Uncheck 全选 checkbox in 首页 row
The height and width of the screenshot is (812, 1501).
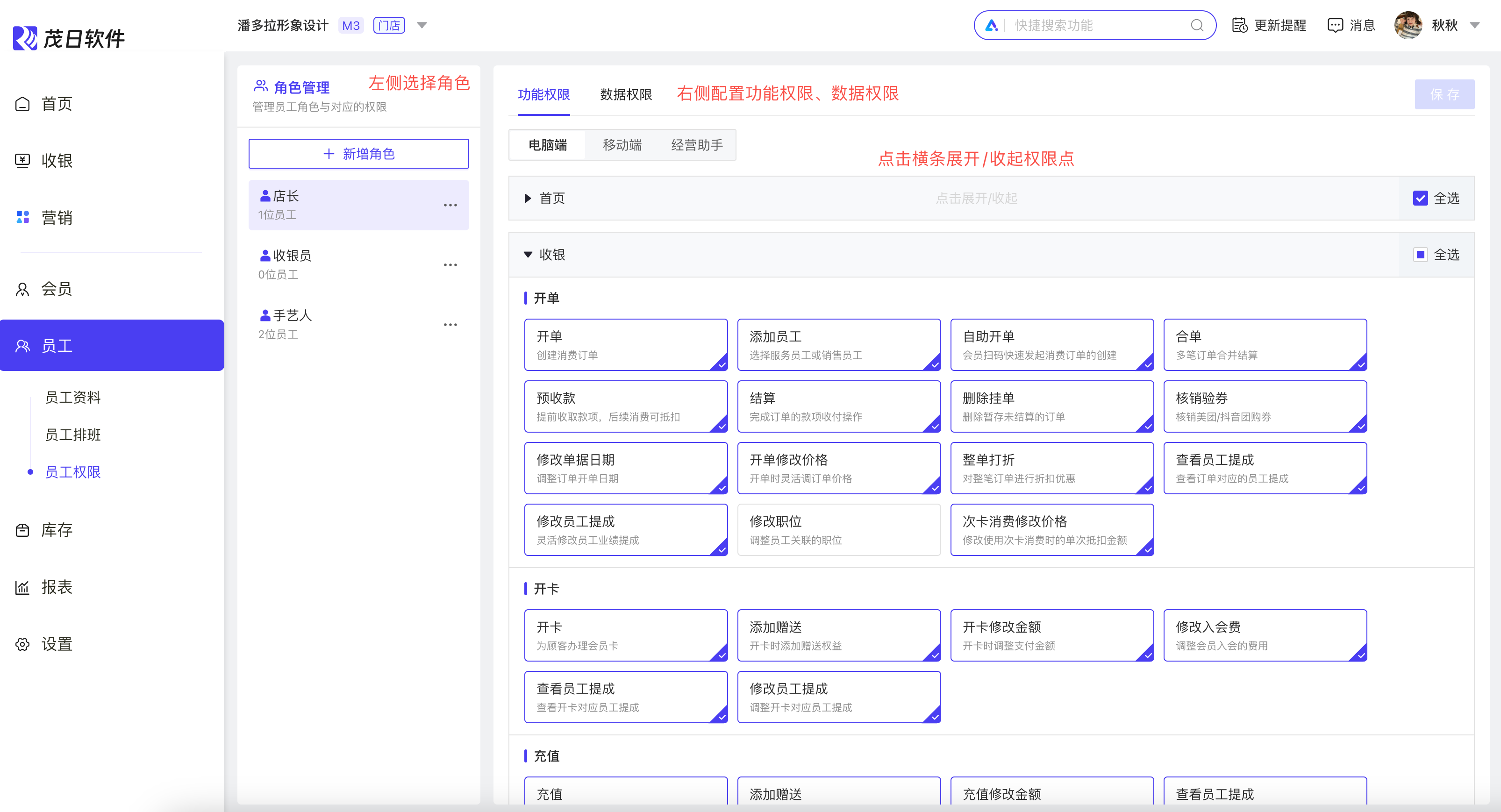pos(1420,198)
